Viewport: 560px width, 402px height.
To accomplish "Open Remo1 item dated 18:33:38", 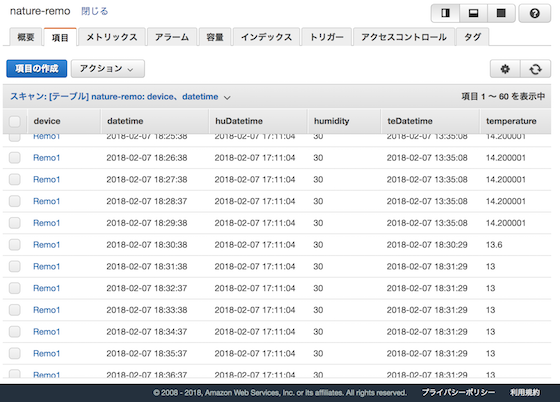I will point(46,310).
